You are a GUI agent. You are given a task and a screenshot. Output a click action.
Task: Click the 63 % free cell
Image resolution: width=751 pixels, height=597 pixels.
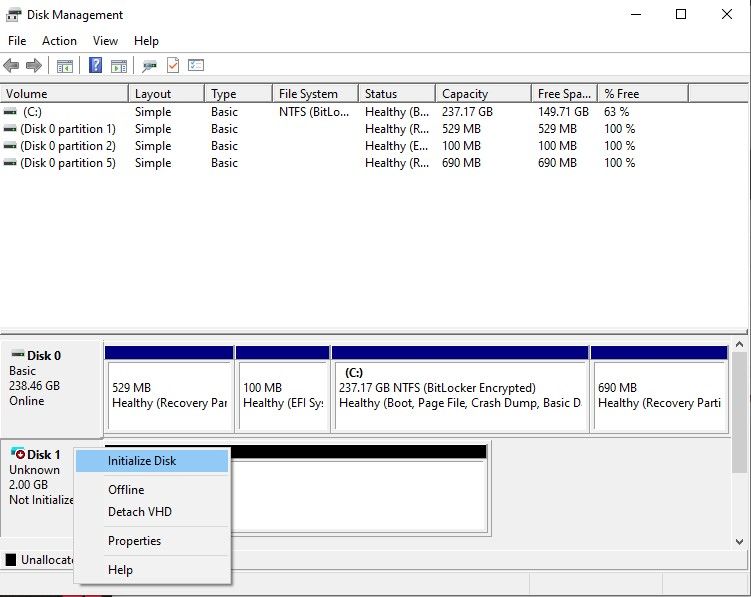(616, 112)
